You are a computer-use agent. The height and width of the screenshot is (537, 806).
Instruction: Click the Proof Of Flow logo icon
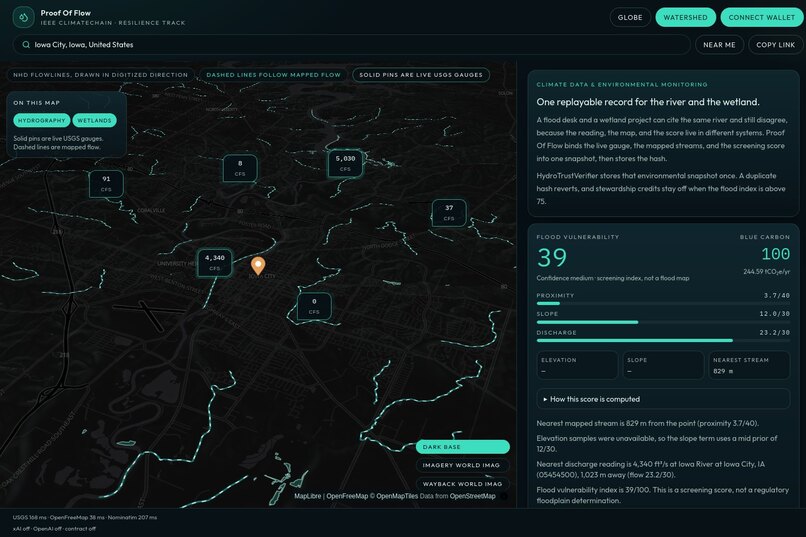point(23,17)
